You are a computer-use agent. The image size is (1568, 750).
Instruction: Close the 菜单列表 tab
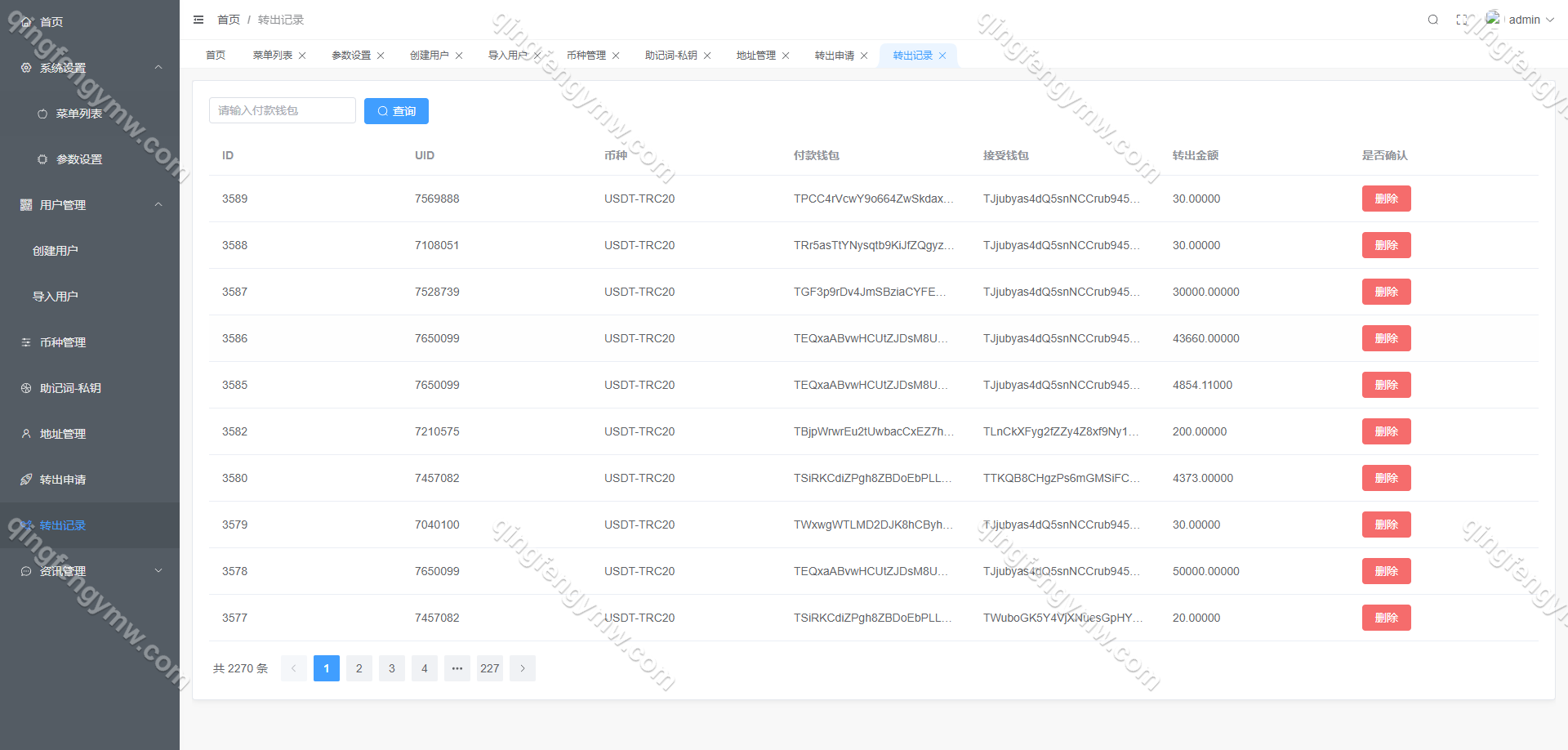[302, 56]
